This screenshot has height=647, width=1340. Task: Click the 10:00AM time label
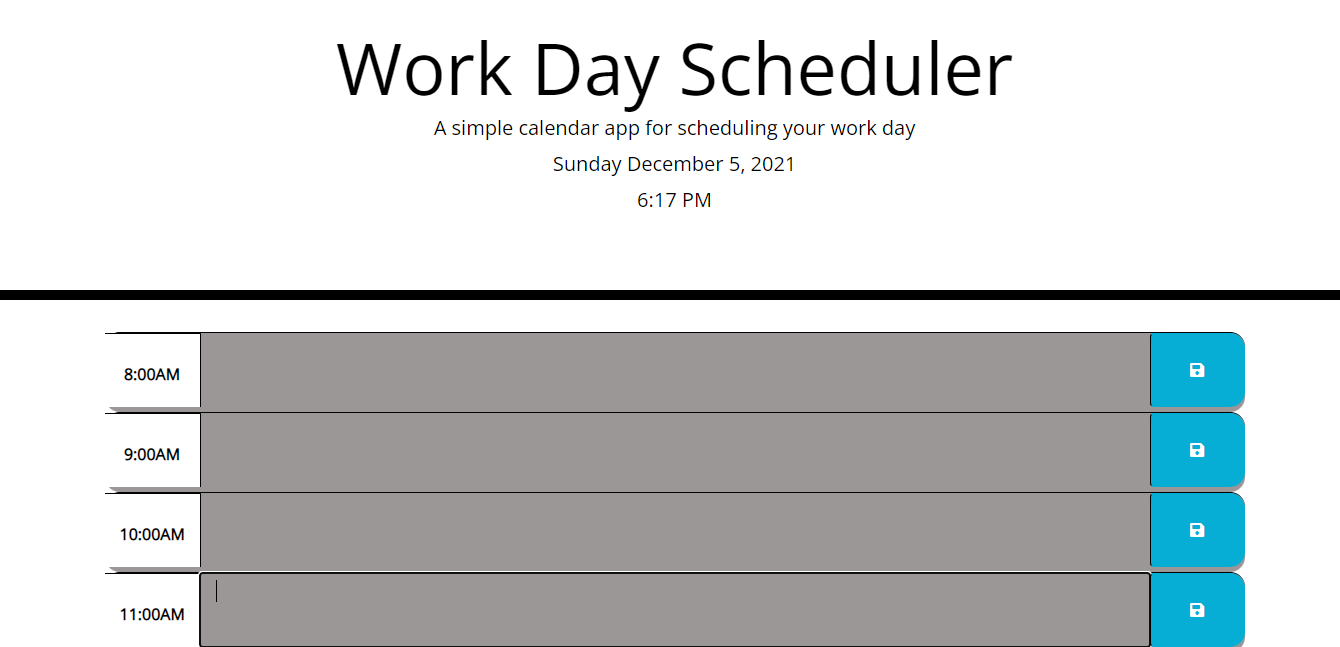coord(152,534)
